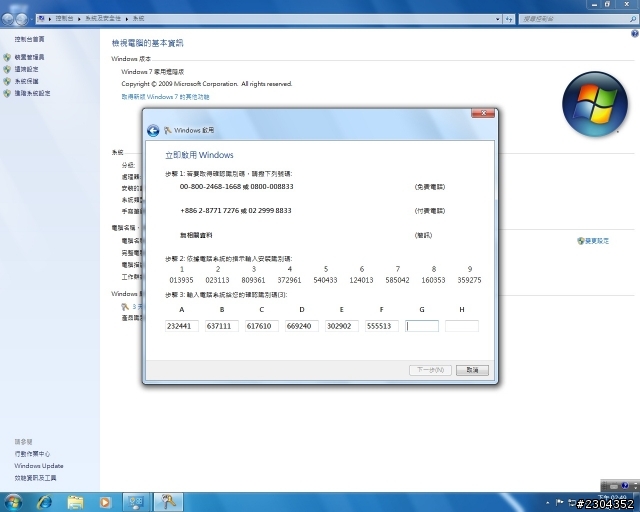Click the activation key icon in system page
Viewport: 640px width, 512px height.
pyautogui.click(x=125, y=306)
